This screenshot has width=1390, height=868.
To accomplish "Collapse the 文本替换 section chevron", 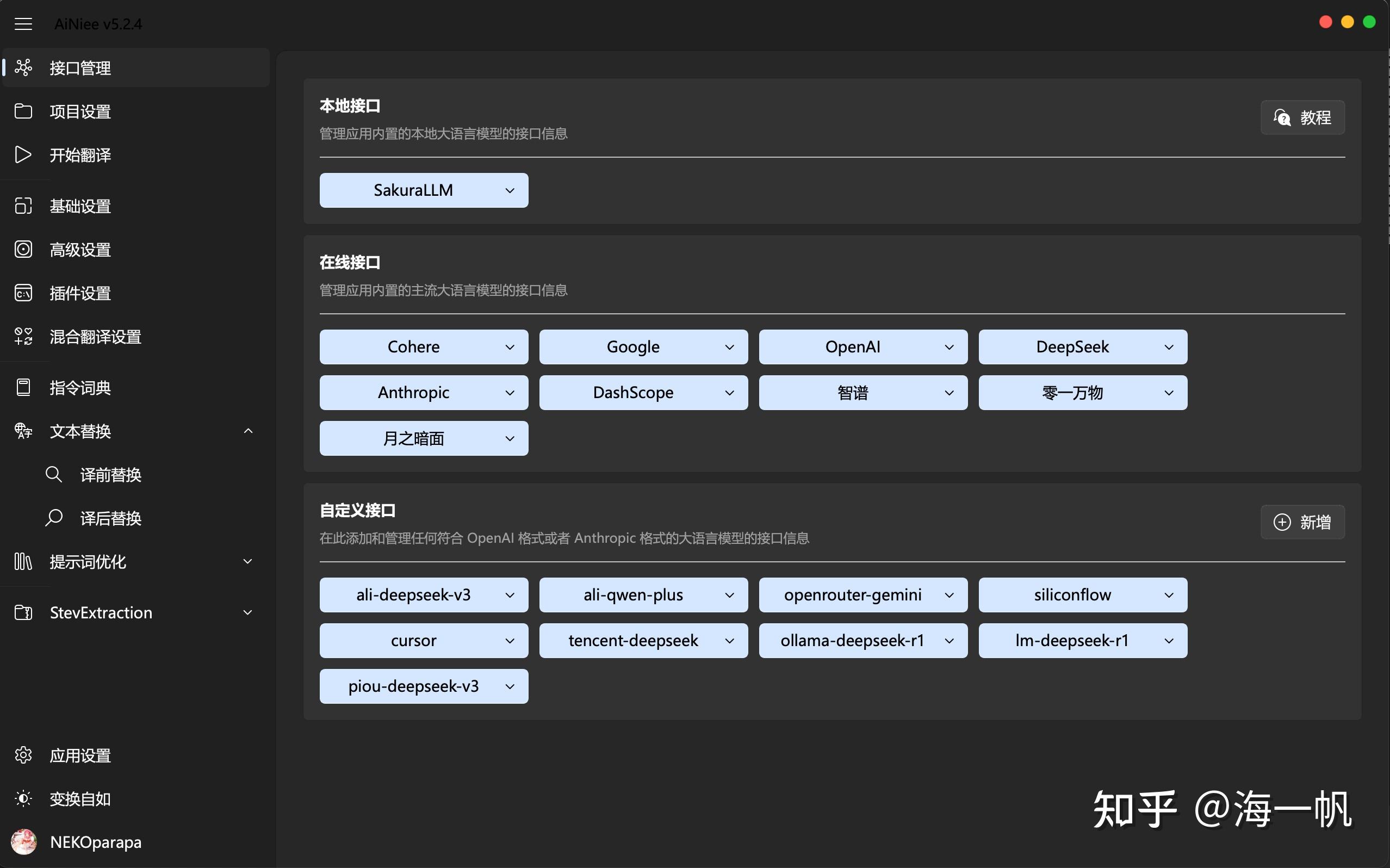I will pos(248,431).
